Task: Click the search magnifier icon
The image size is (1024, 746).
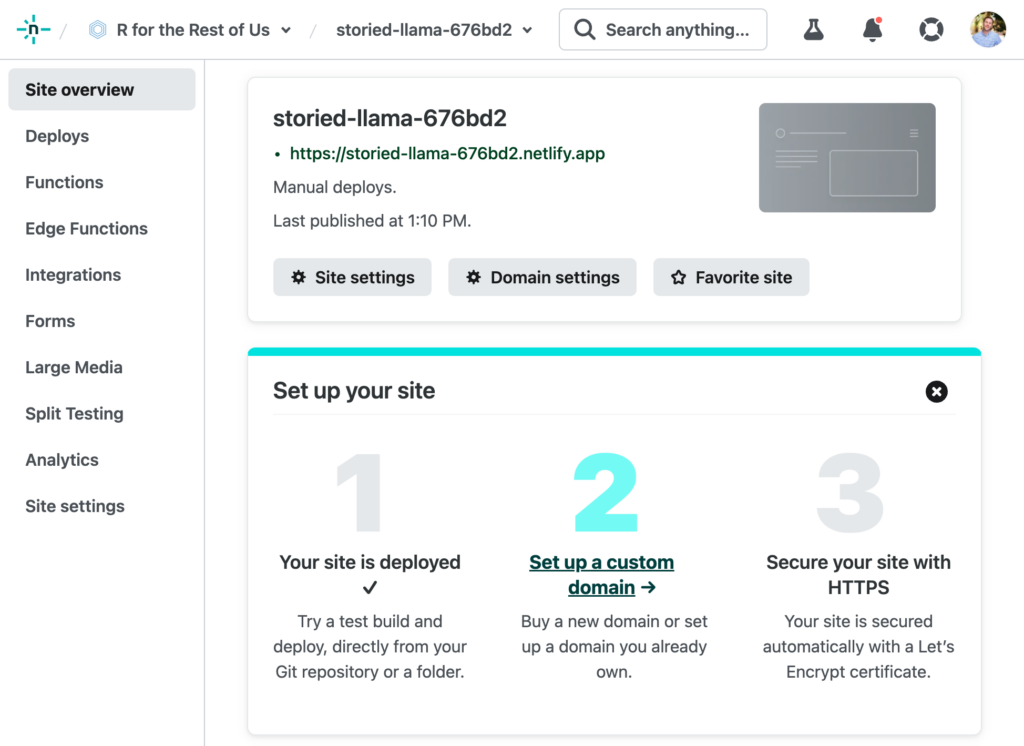Action: pyautogui.click(x=584, y=29)
